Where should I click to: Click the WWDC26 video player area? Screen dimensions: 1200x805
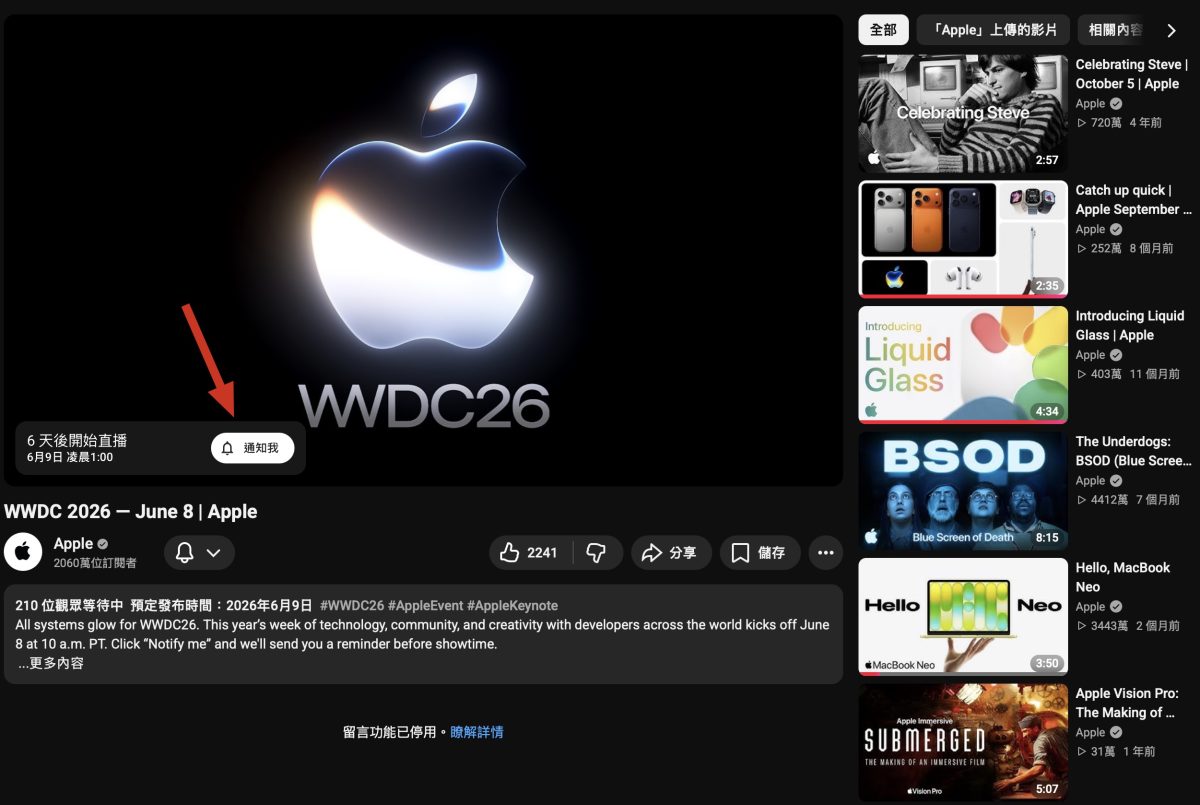(x=423, y=250)
